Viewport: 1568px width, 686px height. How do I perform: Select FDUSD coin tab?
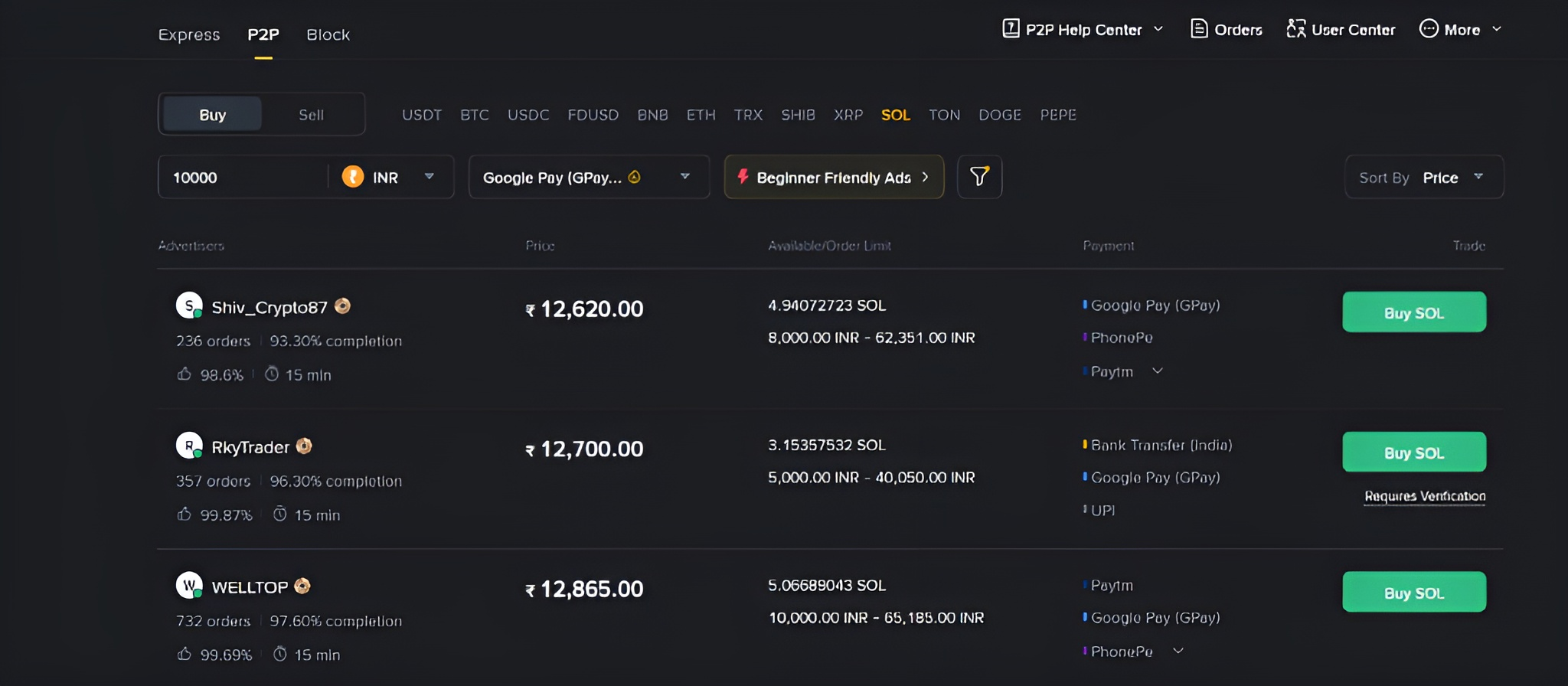pyautogui.click(x=593, y=115)
